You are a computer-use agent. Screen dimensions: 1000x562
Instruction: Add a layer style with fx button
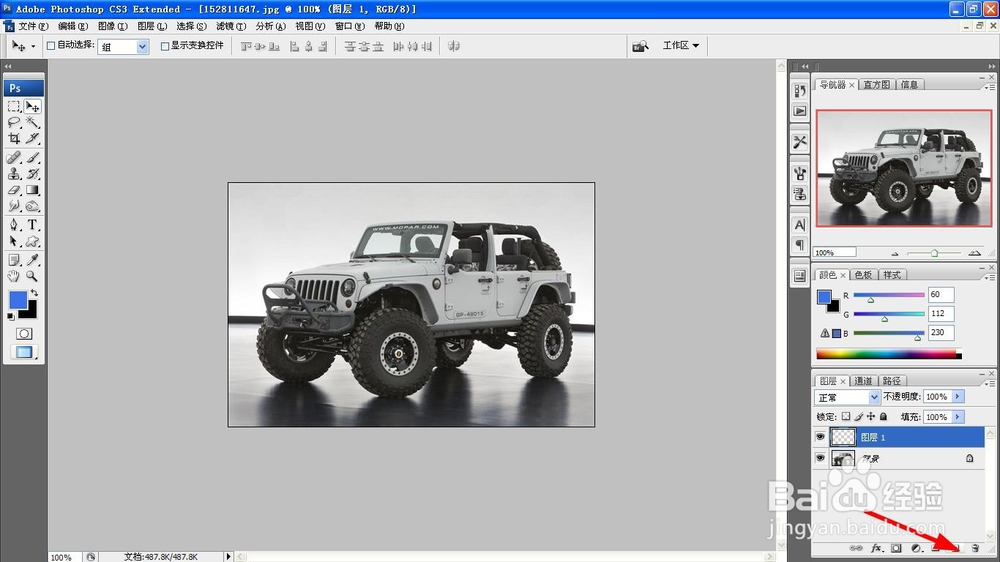(877, 548)
